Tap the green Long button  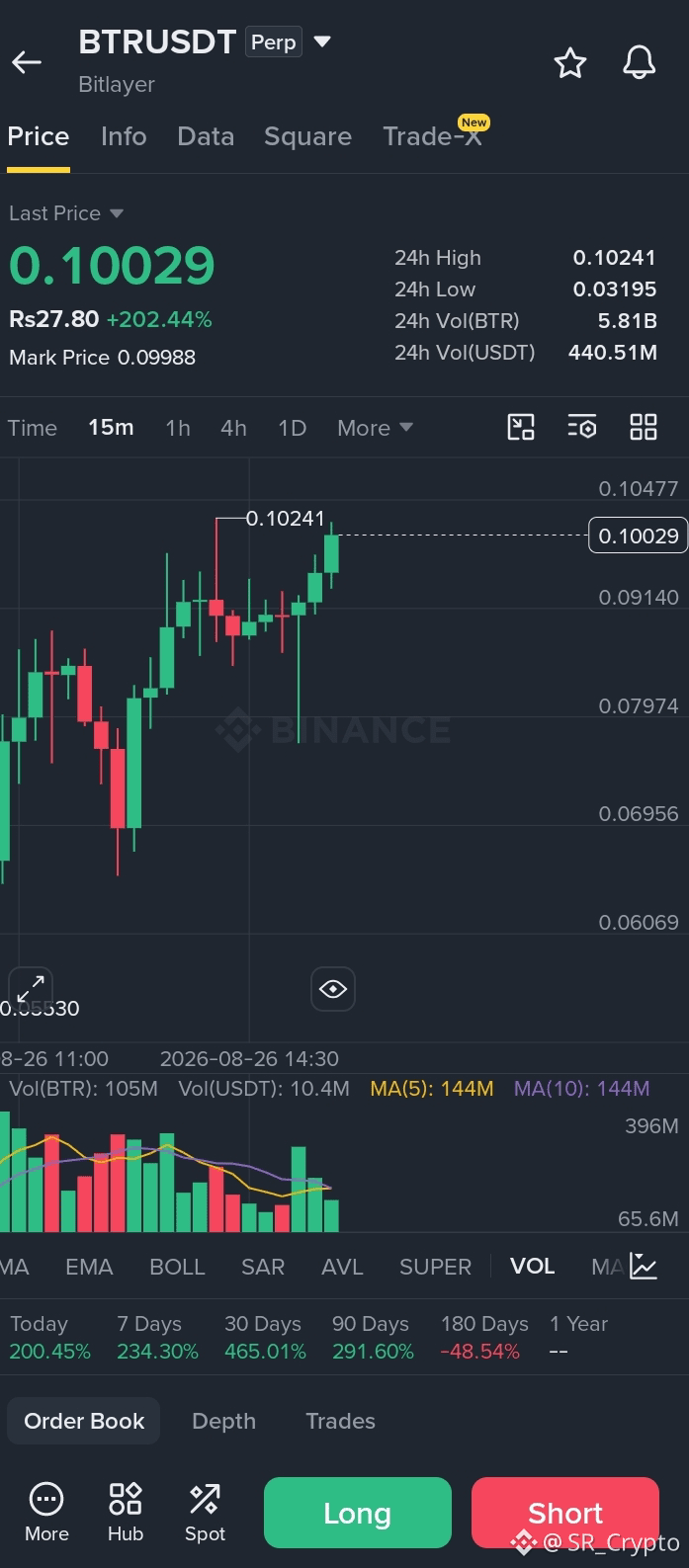tap(358, 1513)
